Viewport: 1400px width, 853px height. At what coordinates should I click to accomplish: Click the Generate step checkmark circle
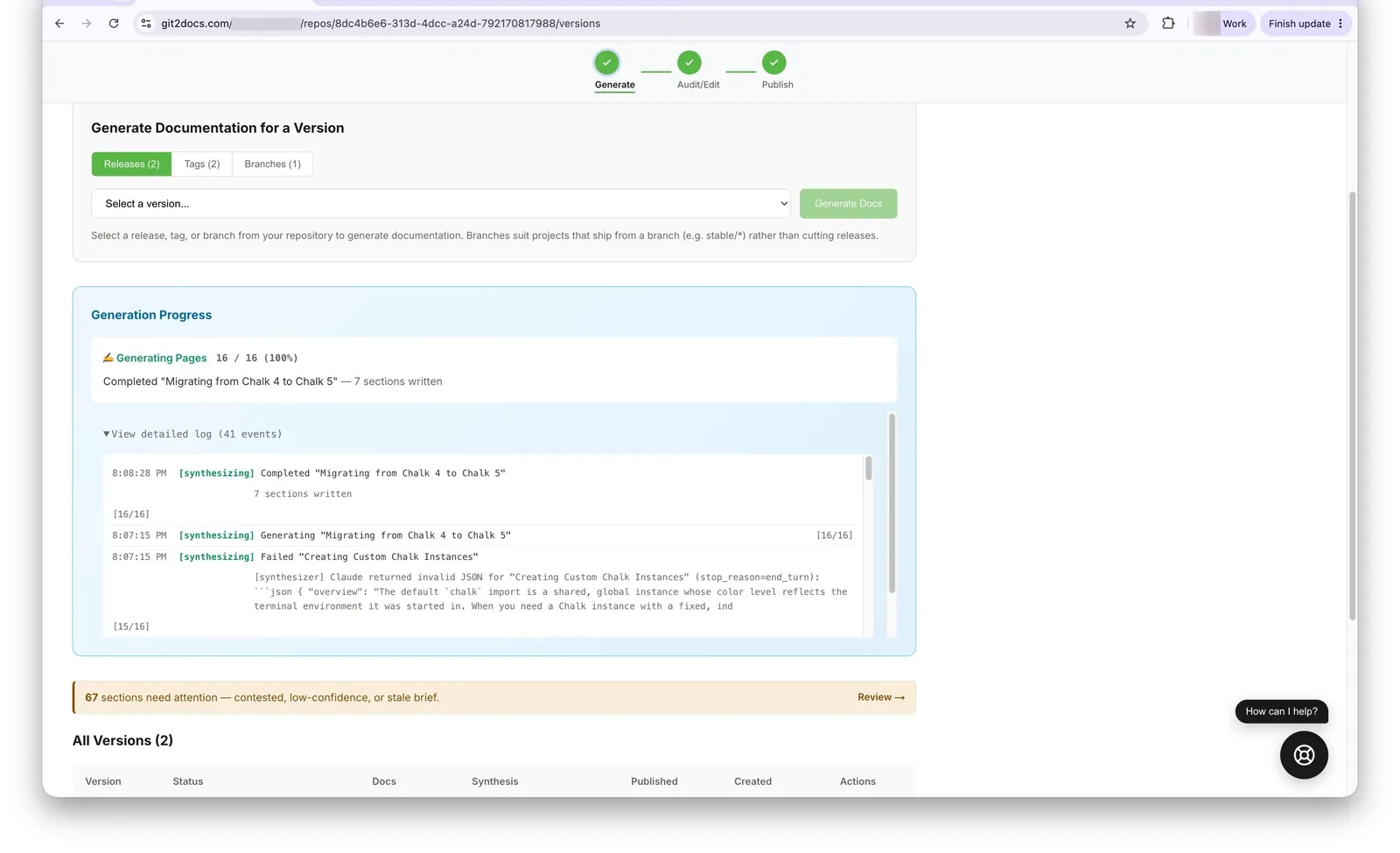tap(606, 62)
